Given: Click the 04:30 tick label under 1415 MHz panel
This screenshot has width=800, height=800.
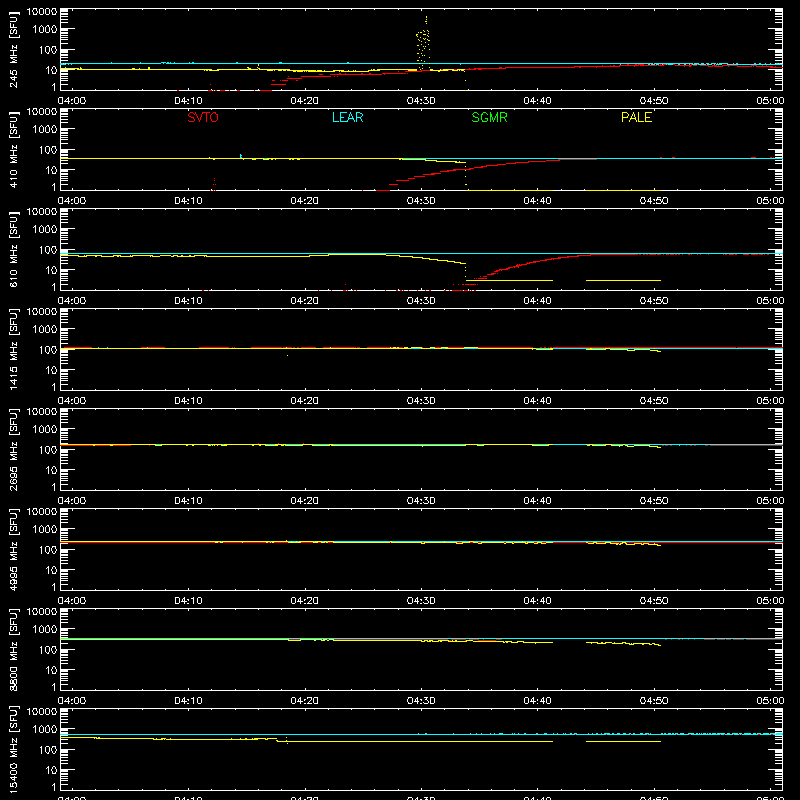Looking at the screenshot, I should [421, 401].
